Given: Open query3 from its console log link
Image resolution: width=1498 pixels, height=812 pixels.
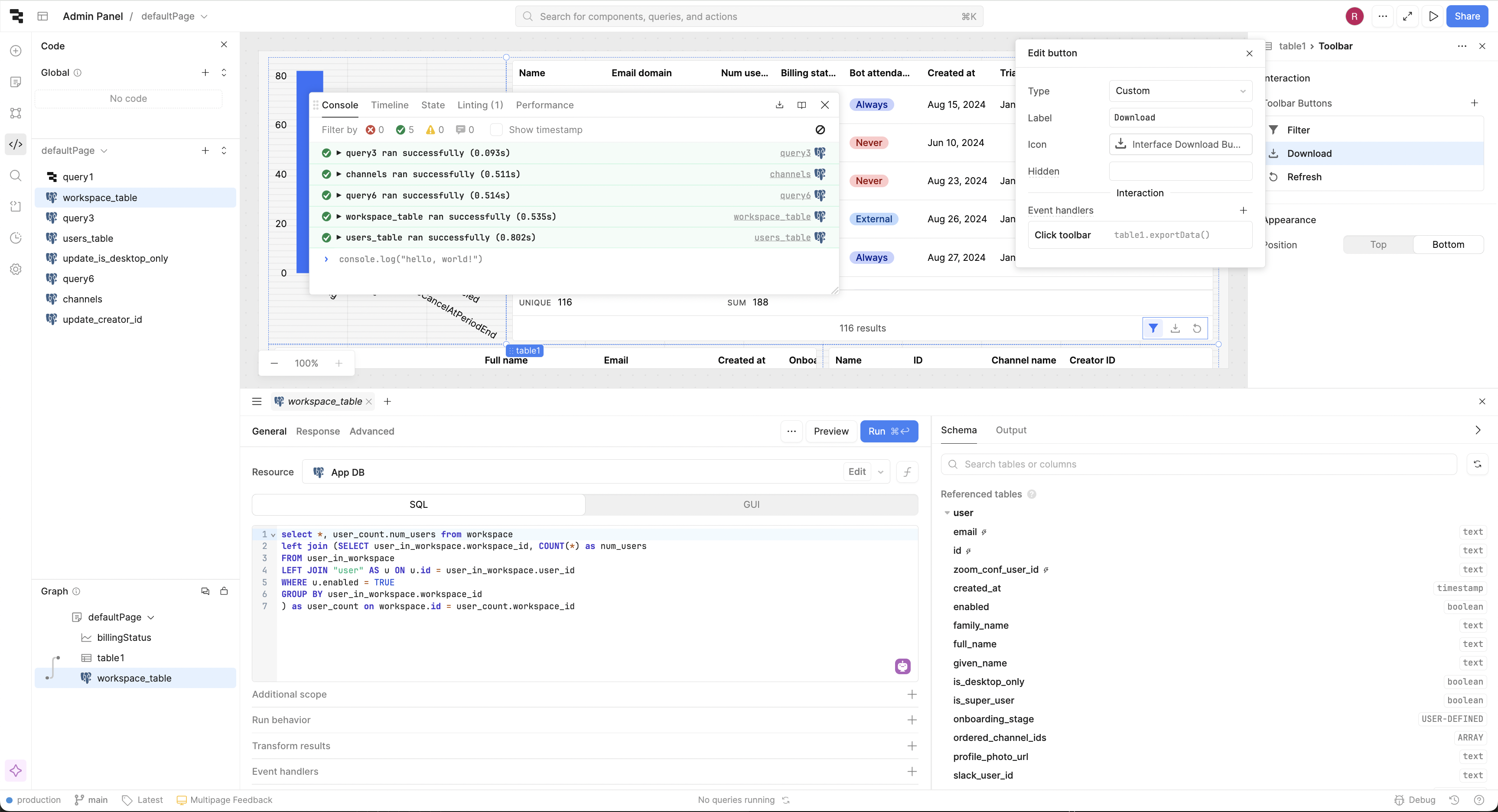Looking at the screenshot, I should click(x=795, y=153).
